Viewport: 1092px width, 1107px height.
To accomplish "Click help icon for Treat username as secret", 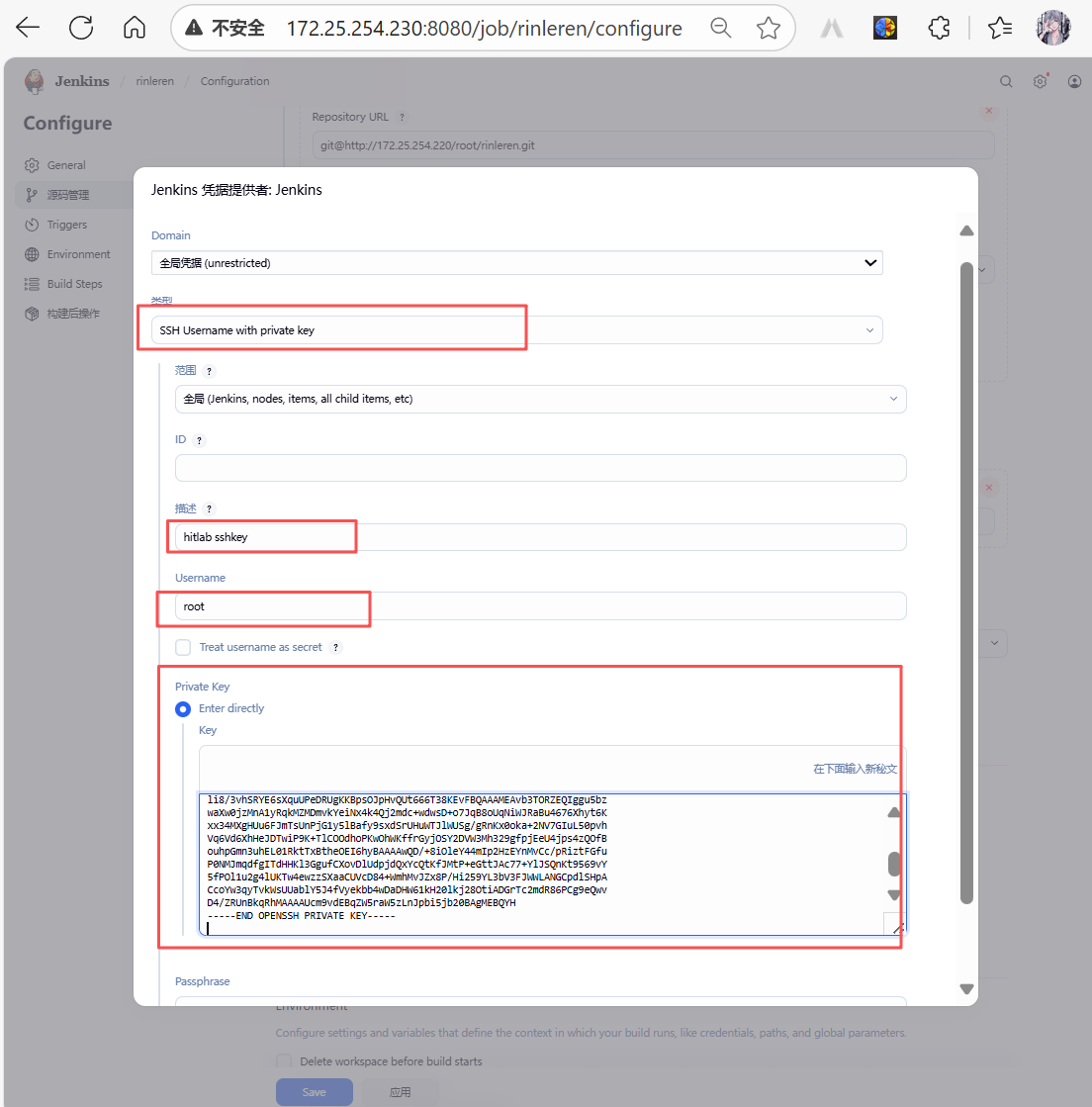I will coord(336,647).
